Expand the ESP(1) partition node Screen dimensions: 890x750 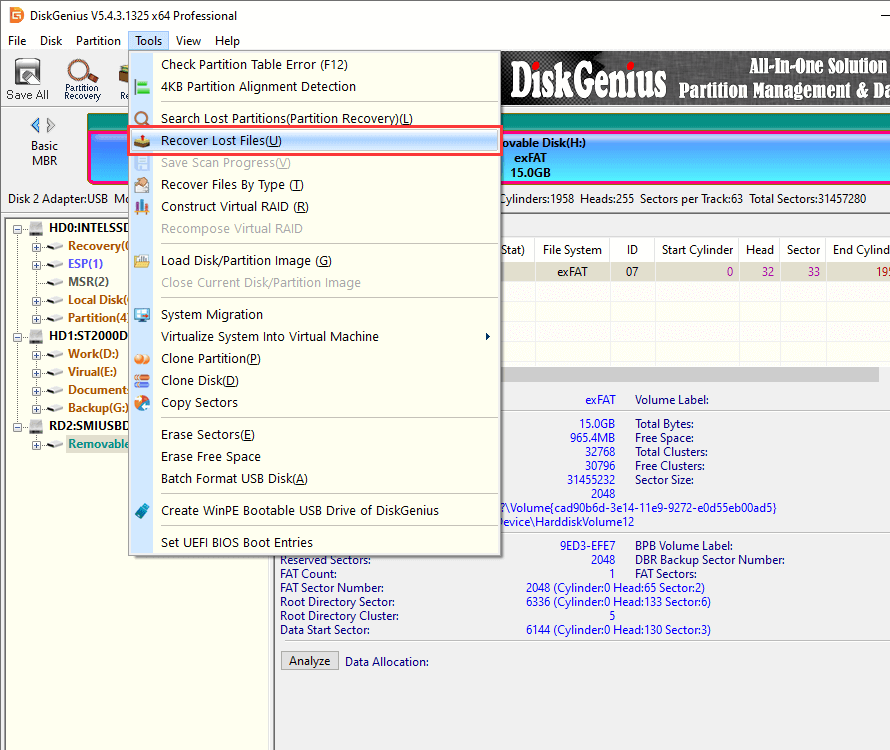(37, 264)
